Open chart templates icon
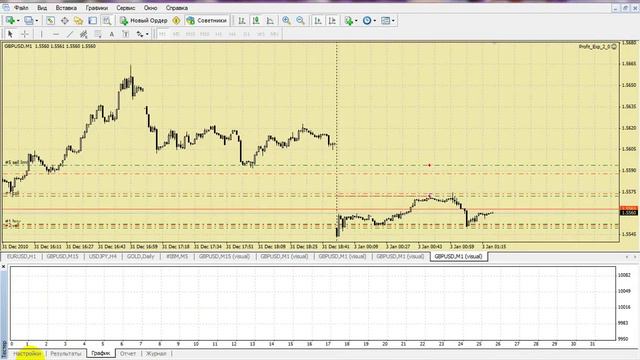 pos(385,20)
